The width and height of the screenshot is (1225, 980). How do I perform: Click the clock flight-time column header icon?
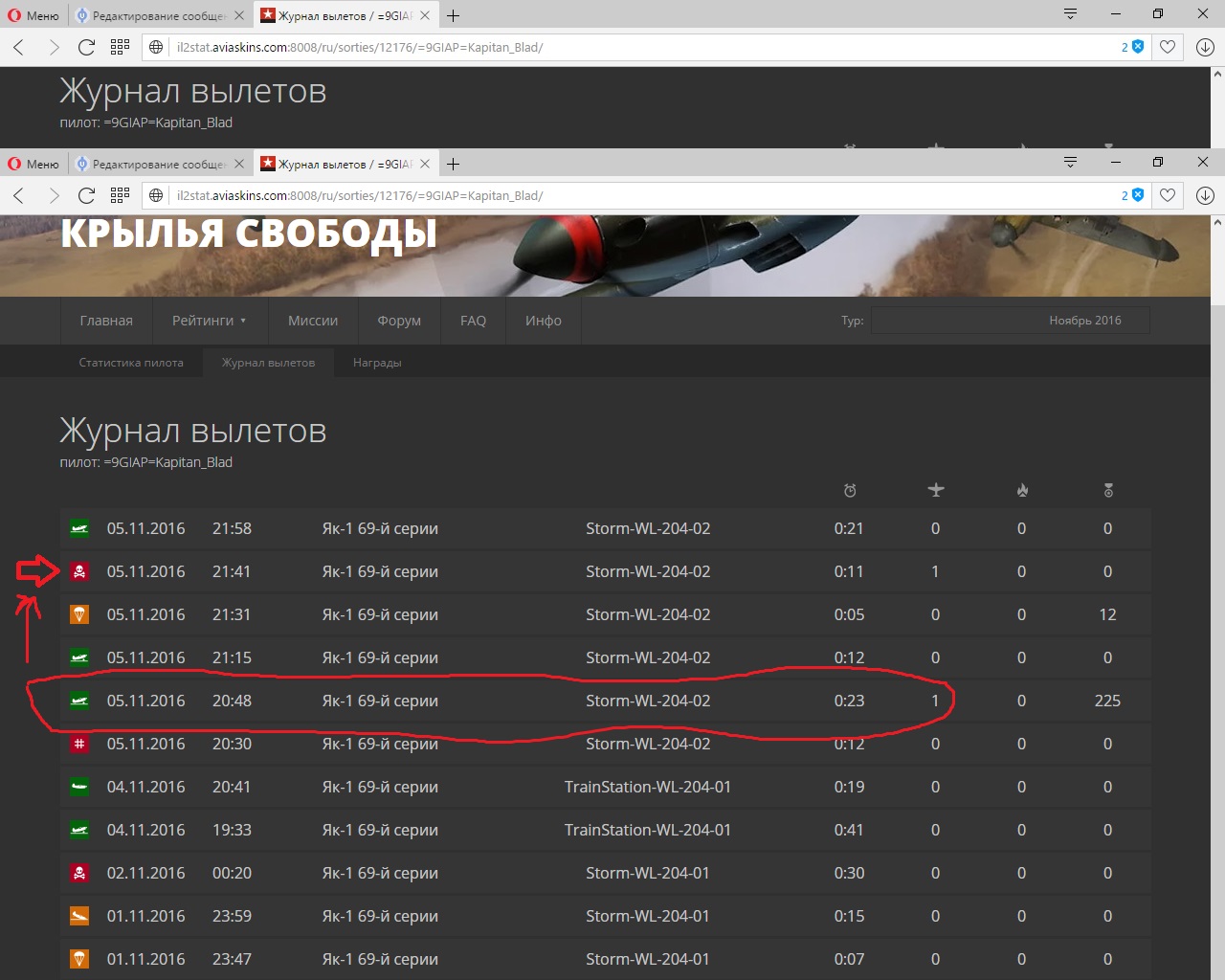click(x=850, y=491)
